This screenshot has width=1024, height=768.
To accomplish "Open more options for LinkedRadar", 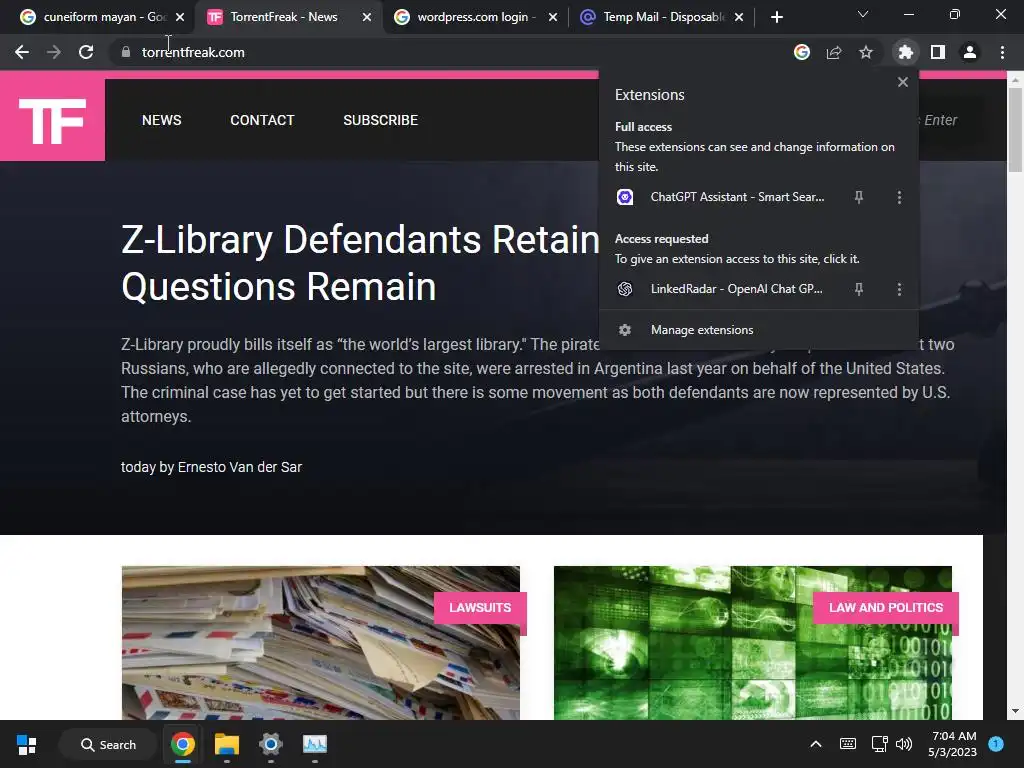I will [x=899, y=289].
